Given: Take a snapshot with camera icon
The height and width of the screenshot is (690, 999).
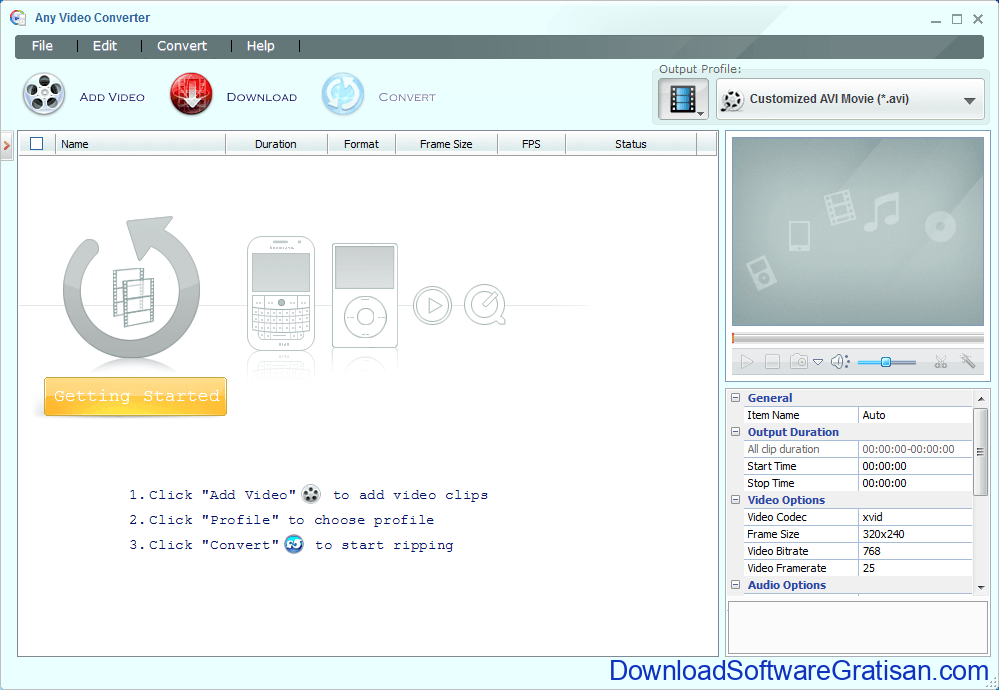Looking at the screenshot, I should 798,362.
